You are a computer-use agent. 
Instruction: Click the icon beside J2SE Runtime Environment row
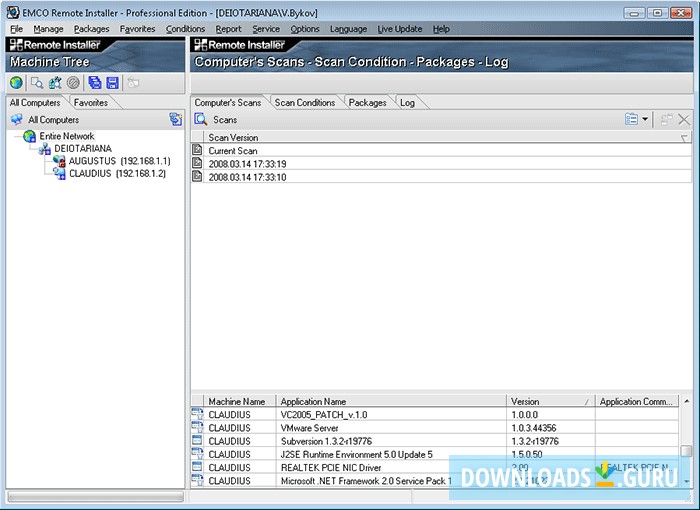pyautogui.click(x=197, y=454)
